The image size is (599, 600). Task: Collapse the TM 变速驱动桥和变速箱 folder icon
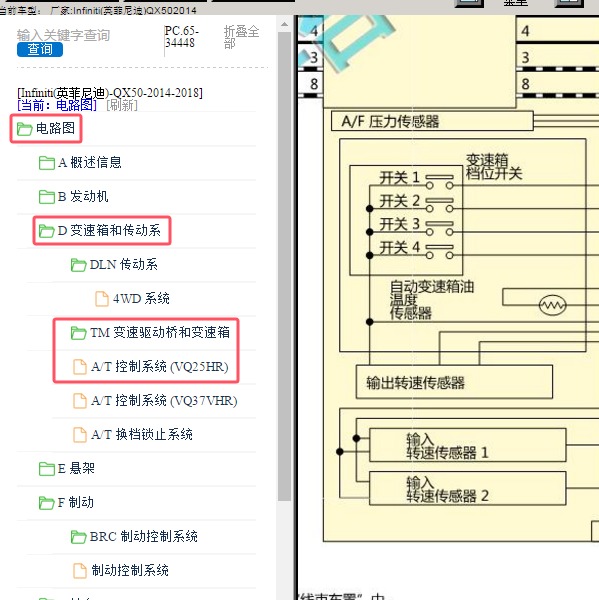point(78,333)
